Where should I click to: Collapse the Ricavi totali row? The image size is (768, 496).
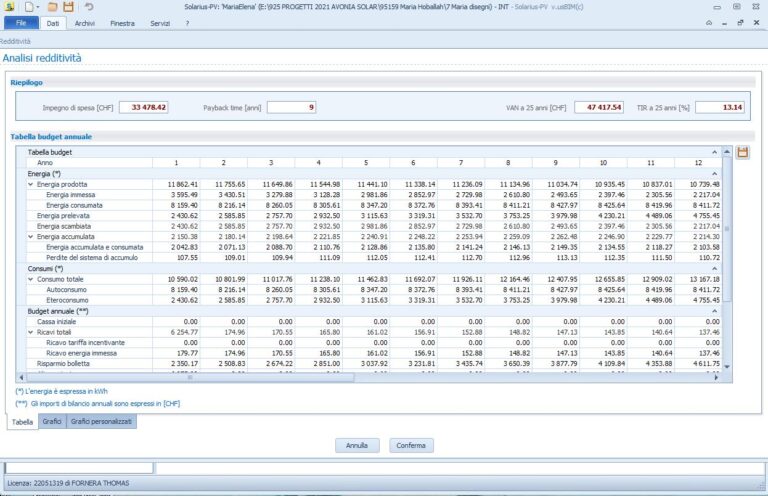click(31, 332)
